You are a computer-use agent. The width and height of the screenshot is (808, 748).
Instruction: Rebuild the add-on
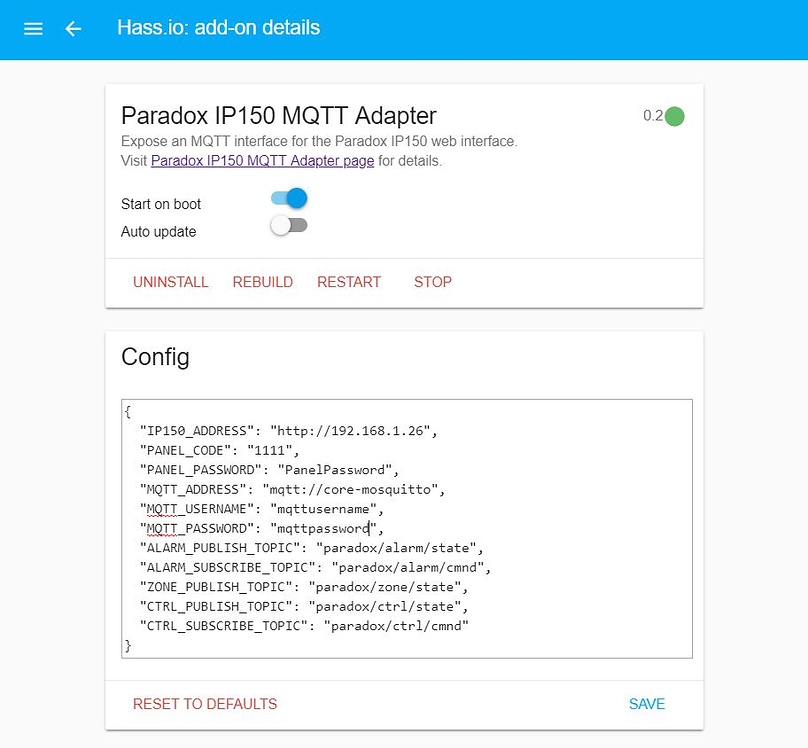click(263, 282)
